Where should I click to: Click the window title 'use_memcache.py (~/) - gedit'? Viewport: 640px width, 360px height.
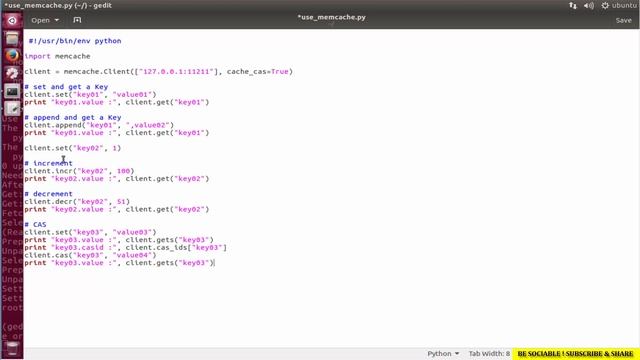[58, 5]
